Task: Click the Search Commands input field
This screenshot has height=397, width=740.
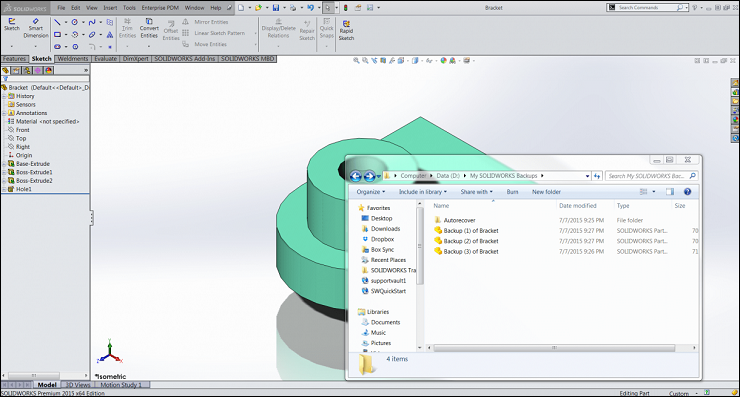Action: [647, 8]
